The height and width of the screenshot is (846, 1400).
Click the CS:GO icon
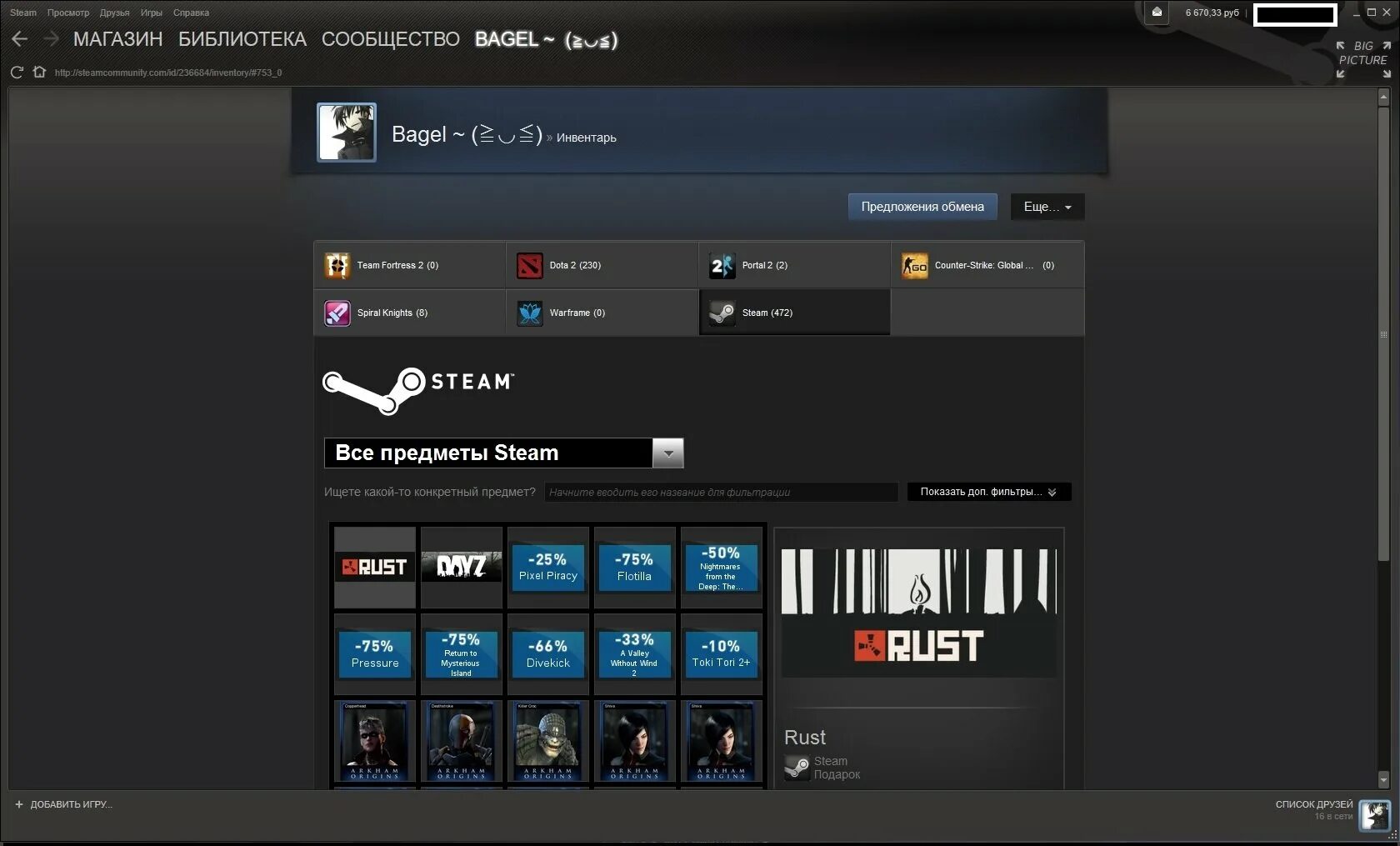915,265
